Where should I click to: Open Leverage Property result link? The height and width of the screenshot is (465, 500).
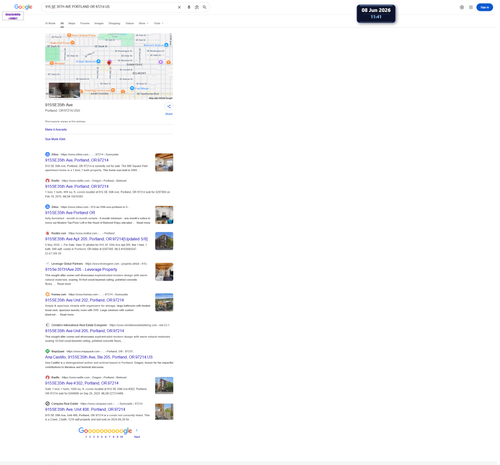pyautogui.click(x=81, y=269)
